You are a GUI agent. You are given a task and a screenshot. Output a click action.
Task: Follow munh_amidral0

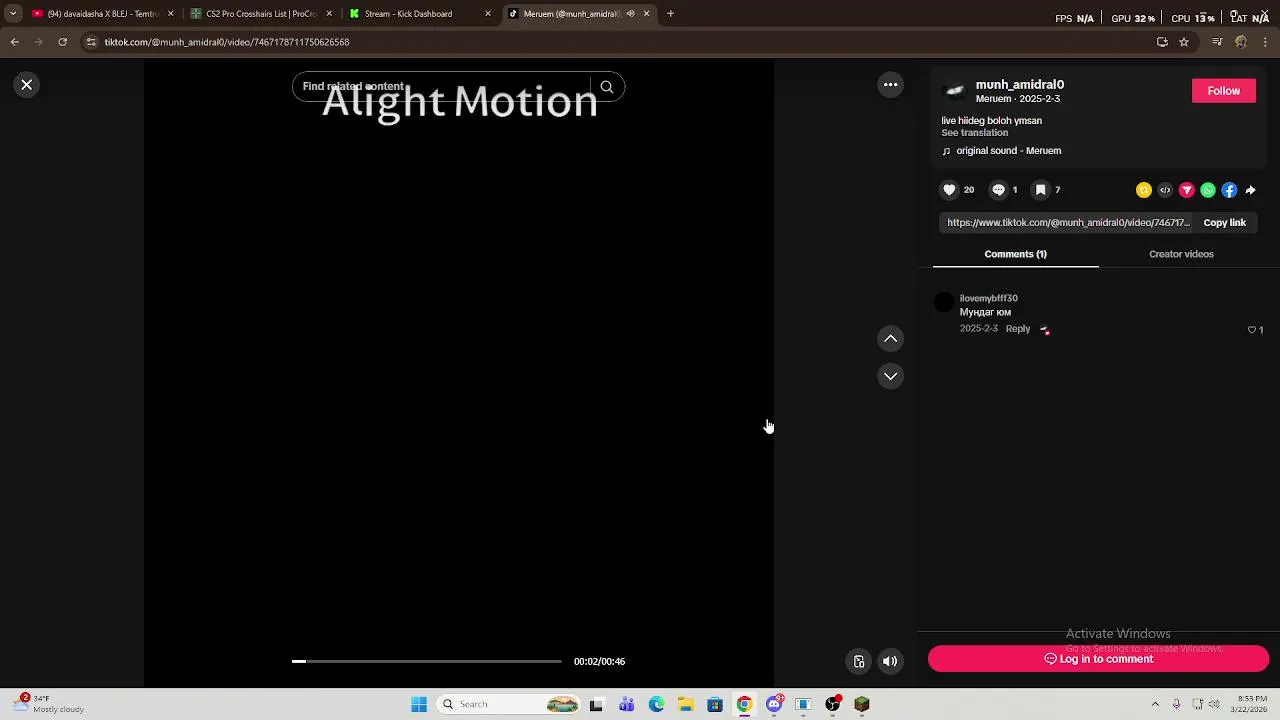pos(1223,91)
